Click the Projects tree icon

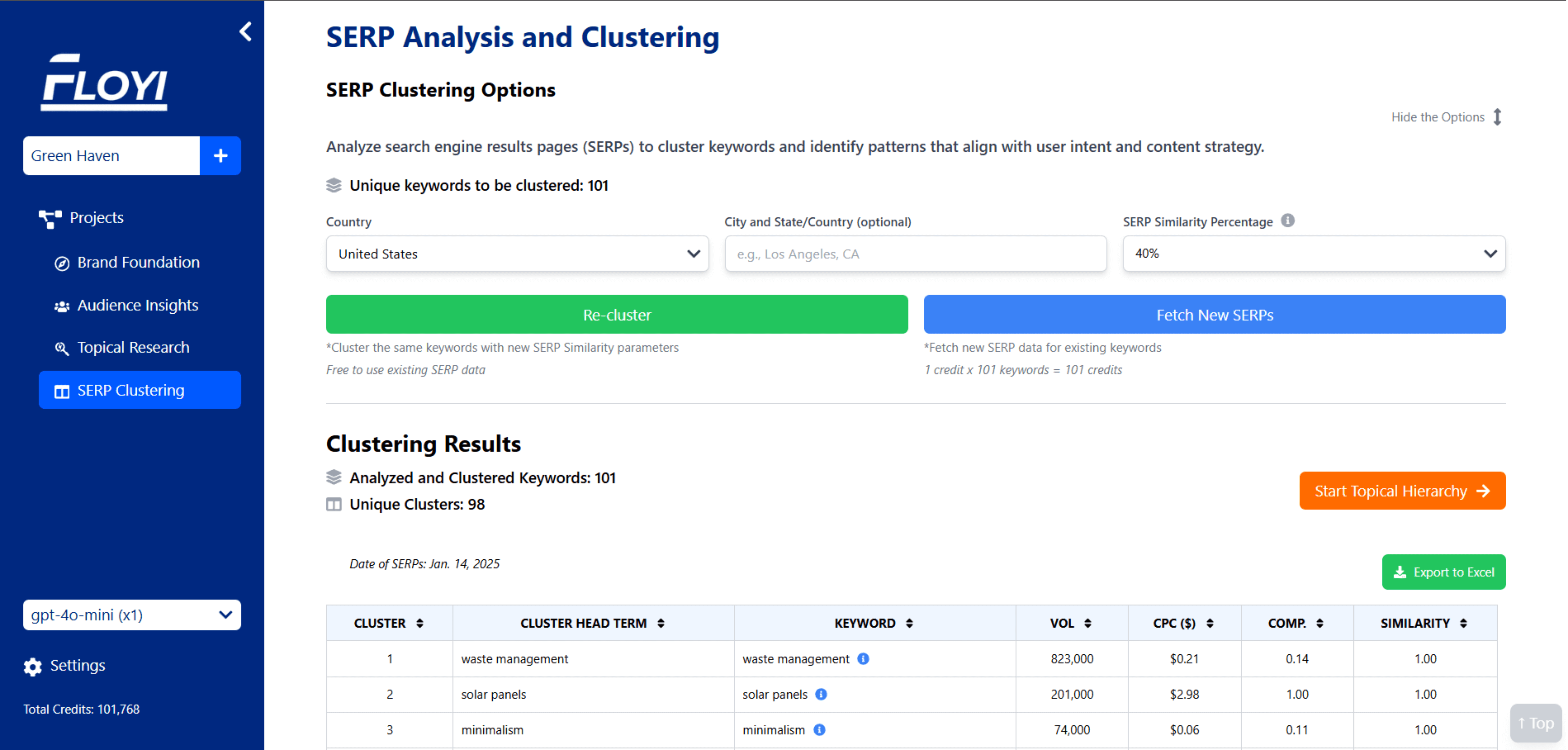(x=50, y=219)
